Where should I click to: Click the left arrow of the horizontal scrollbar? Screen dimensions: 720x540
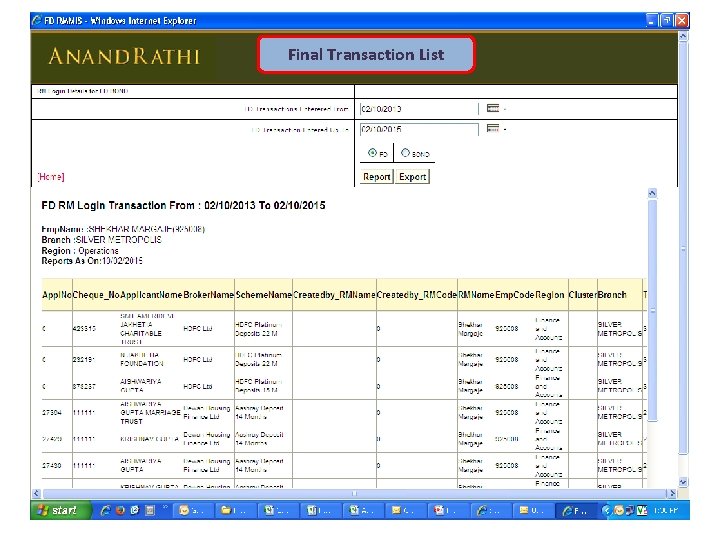37,494
